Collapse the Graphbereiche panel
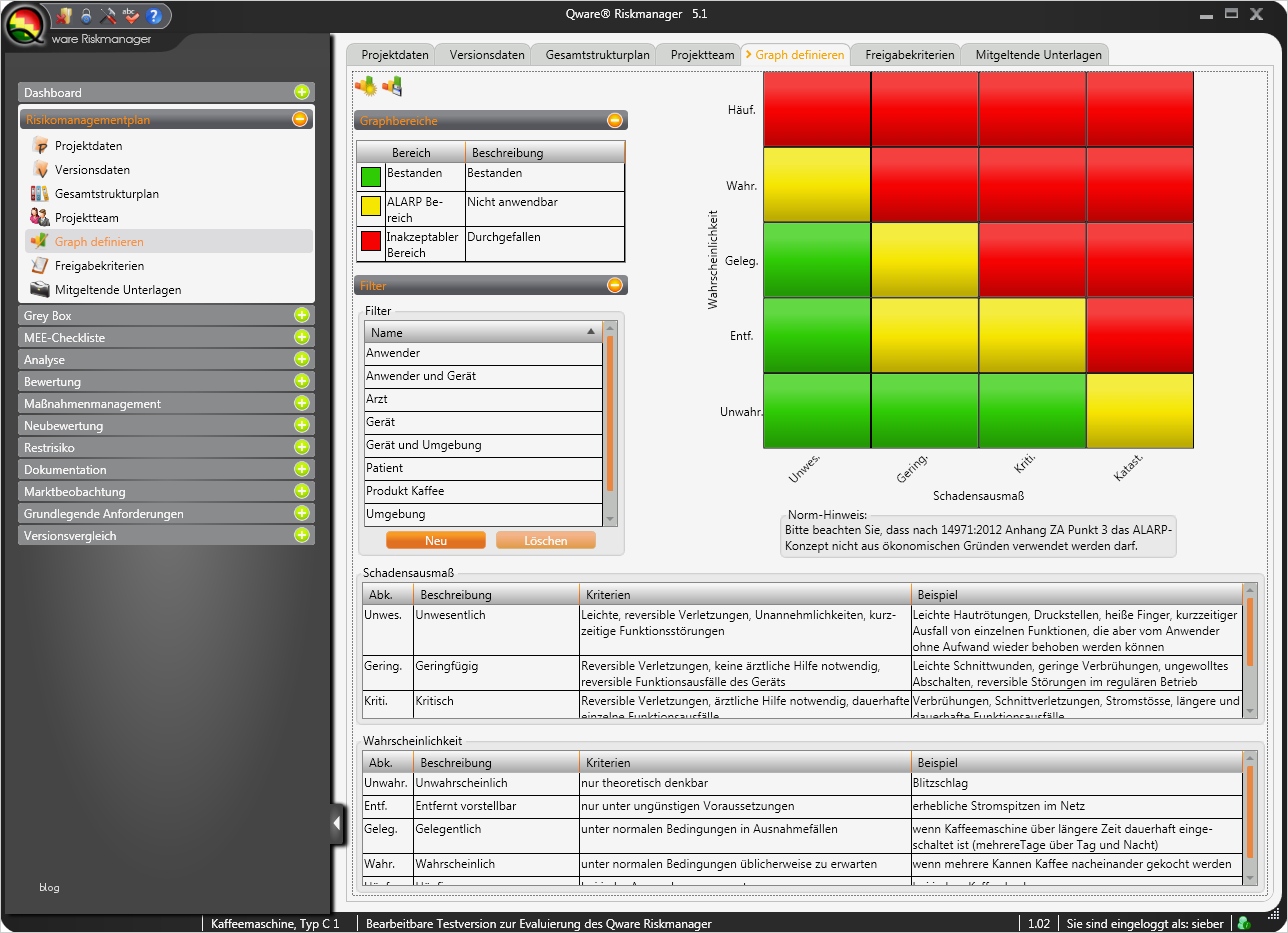This screenshot has height=933, width=1288. (x=615, y=120)
